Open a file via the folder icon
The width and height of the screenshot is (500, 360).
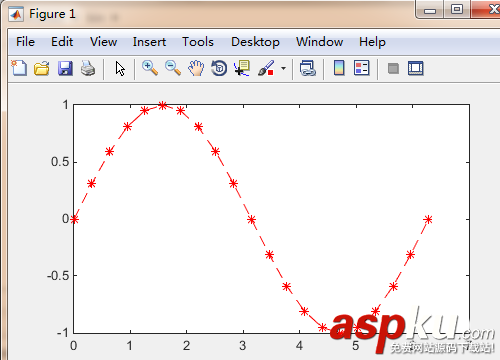(42, 69)
